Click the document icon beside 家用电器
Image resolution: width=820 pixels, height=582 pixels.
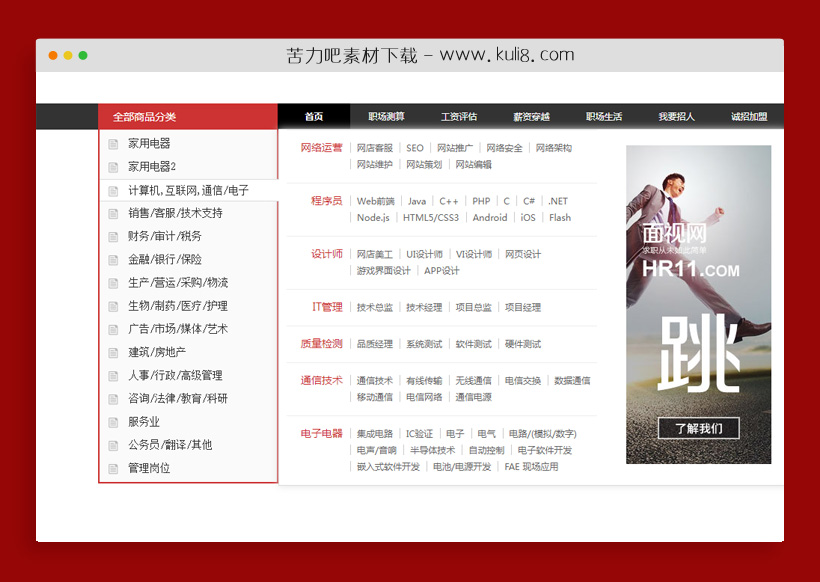[114, 144]
